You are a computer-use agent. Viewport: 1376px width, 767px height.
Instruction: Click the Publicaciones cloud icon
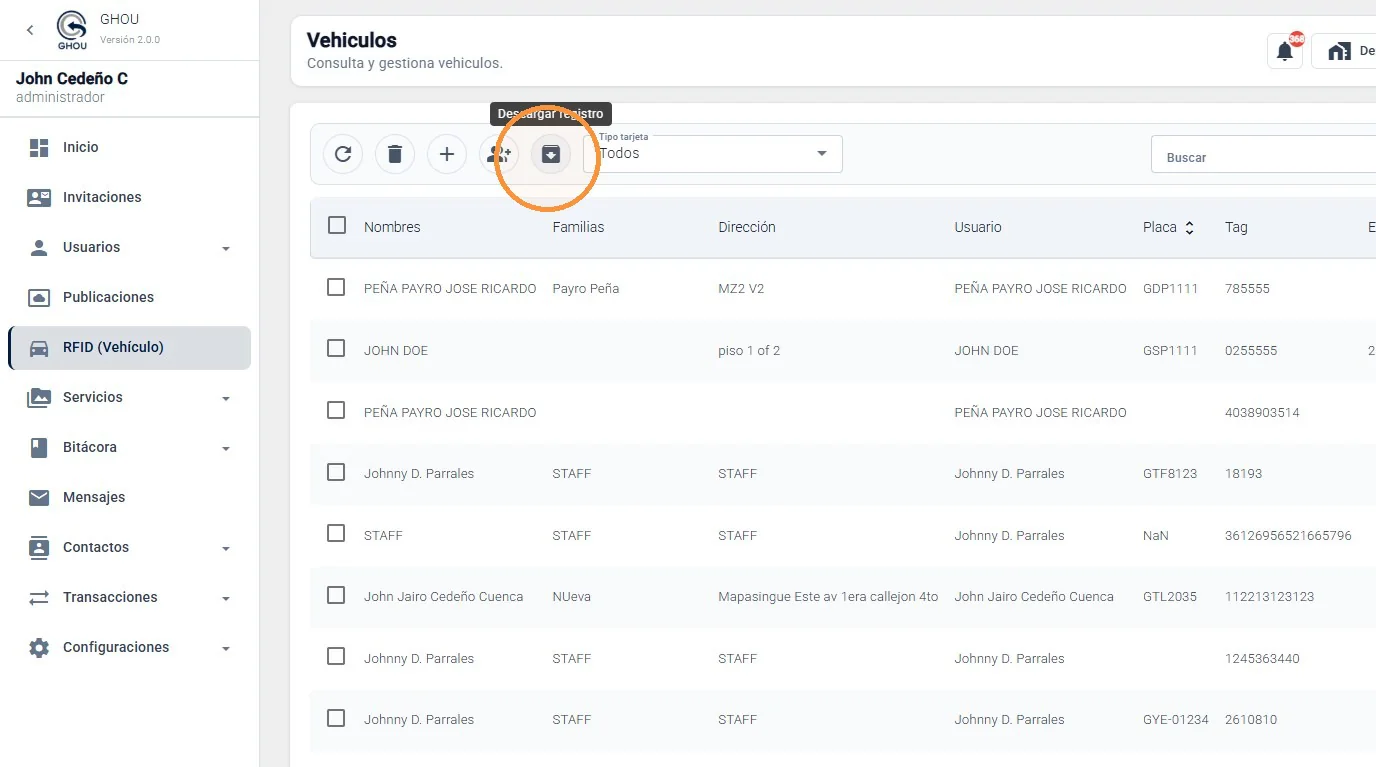point(39,297)
